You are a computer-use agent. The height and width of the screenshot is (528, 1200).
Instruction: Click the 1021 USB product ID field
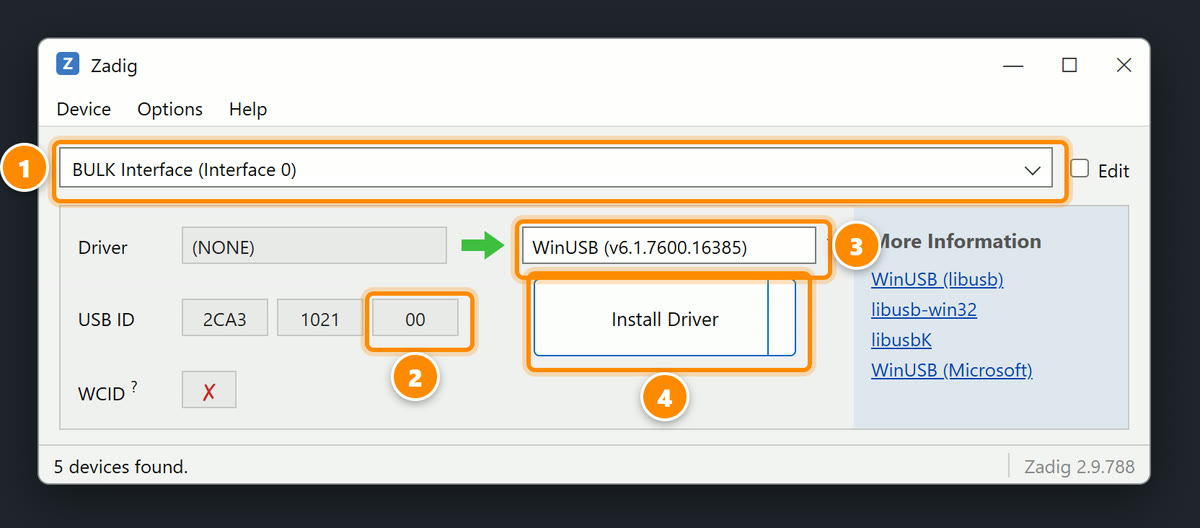pos(320,320)
